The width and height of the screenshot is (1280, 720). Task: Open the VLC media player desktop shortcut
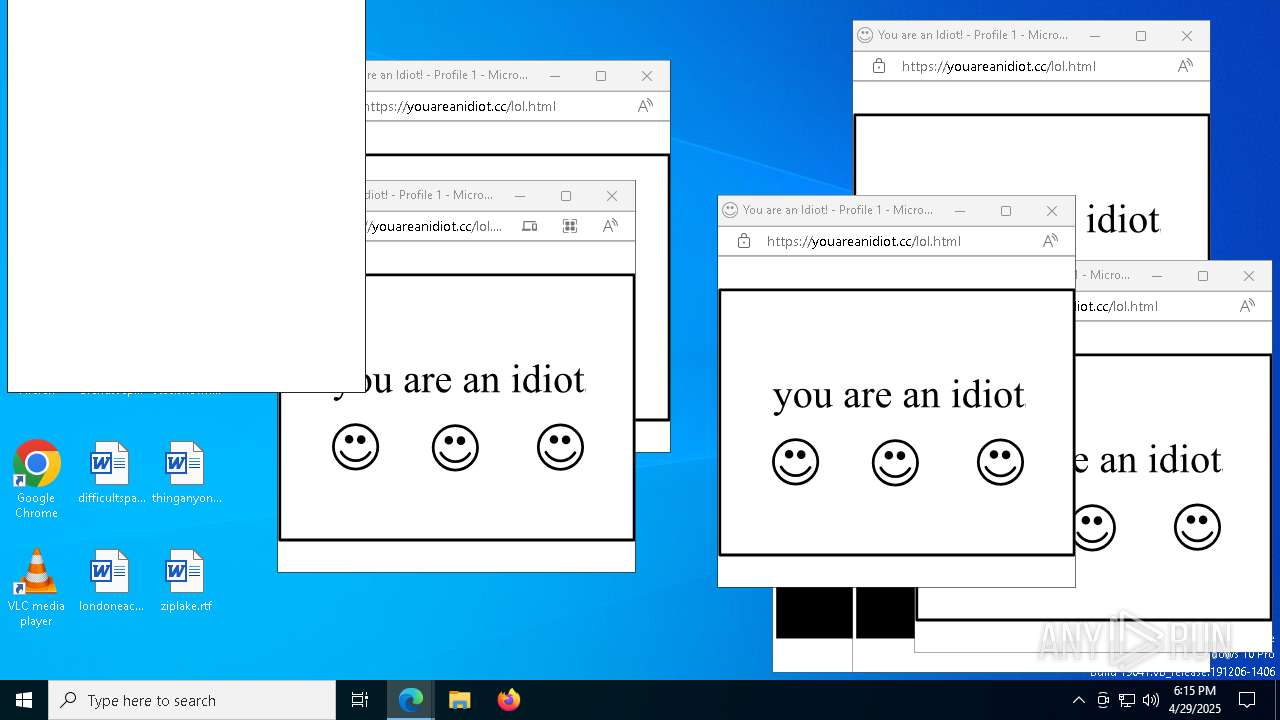tap(36, 588)
